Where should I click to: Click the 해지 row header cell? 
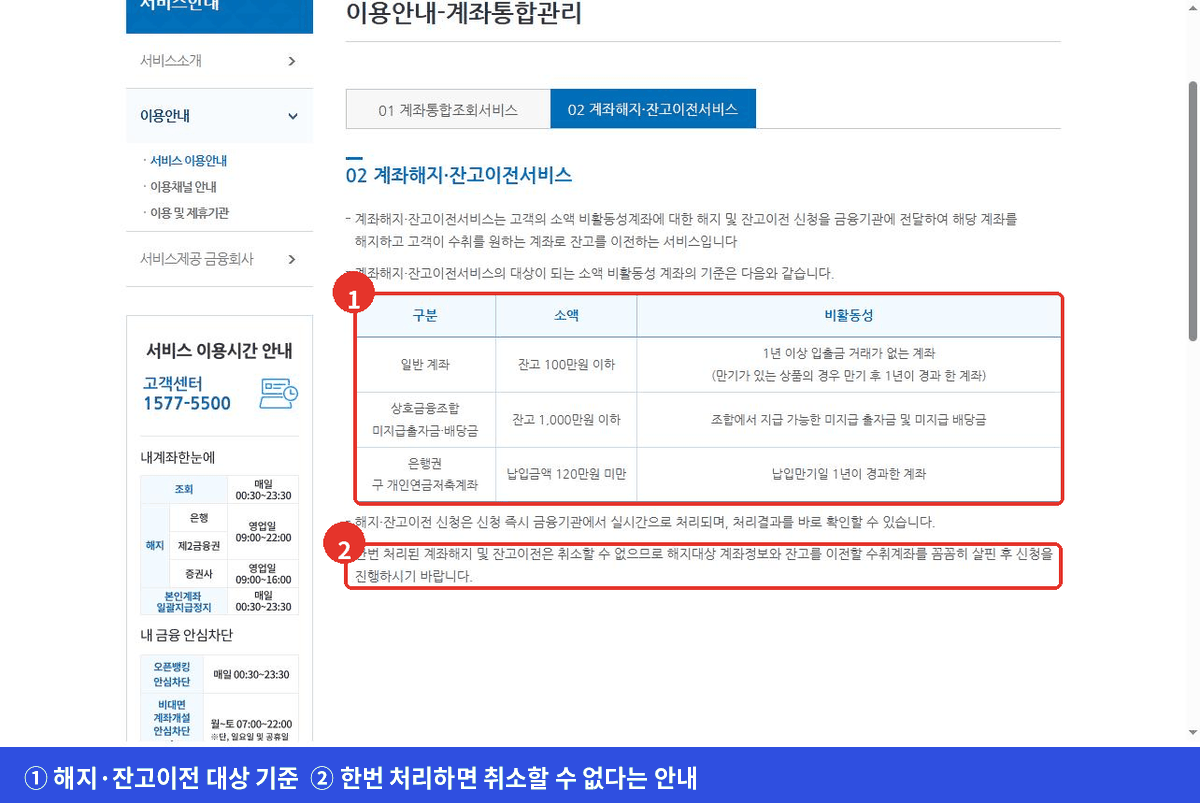[x=155, y=546]
